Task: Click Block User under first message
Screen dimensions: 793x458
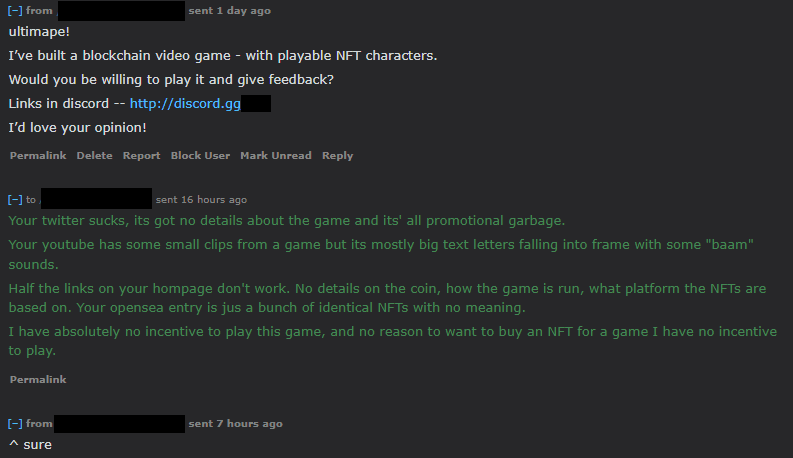Action: point(200,156)
